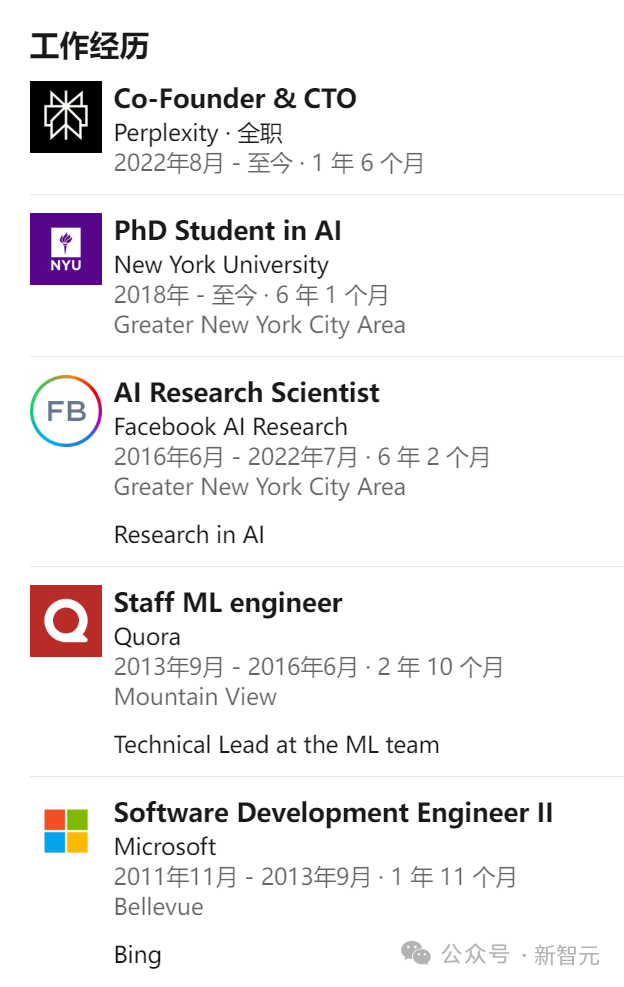Click the 新智元 account name watermark
Screen dimensions: 624x987
566,955
